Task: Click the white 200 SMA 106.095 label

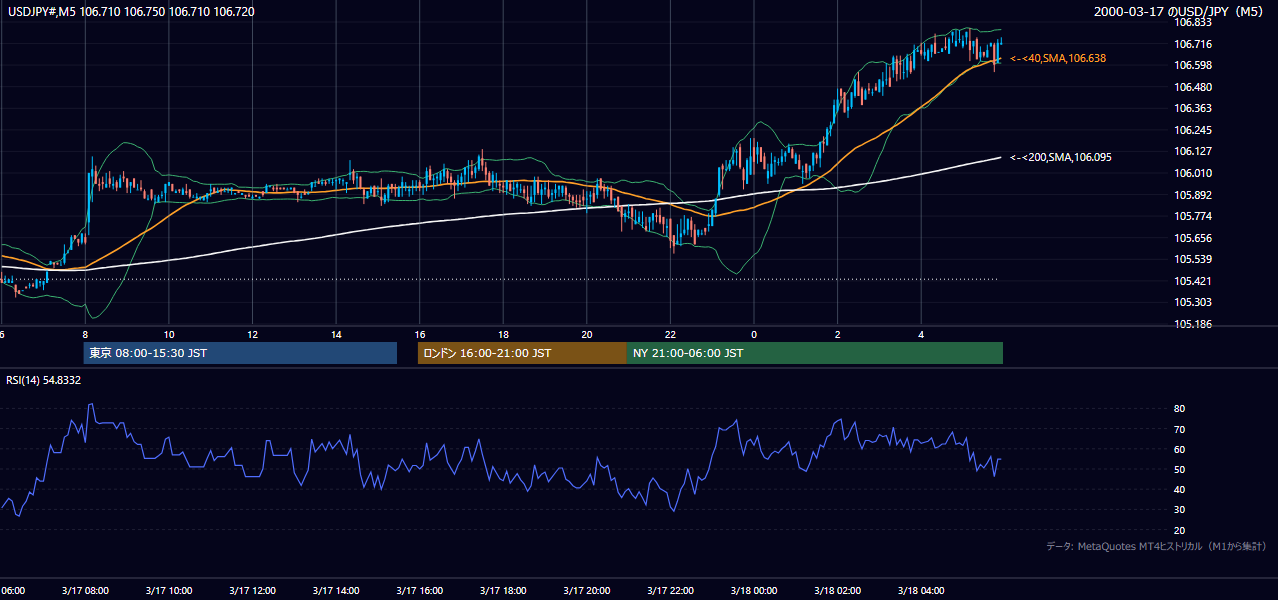Action: click(x=1060, y=157)
